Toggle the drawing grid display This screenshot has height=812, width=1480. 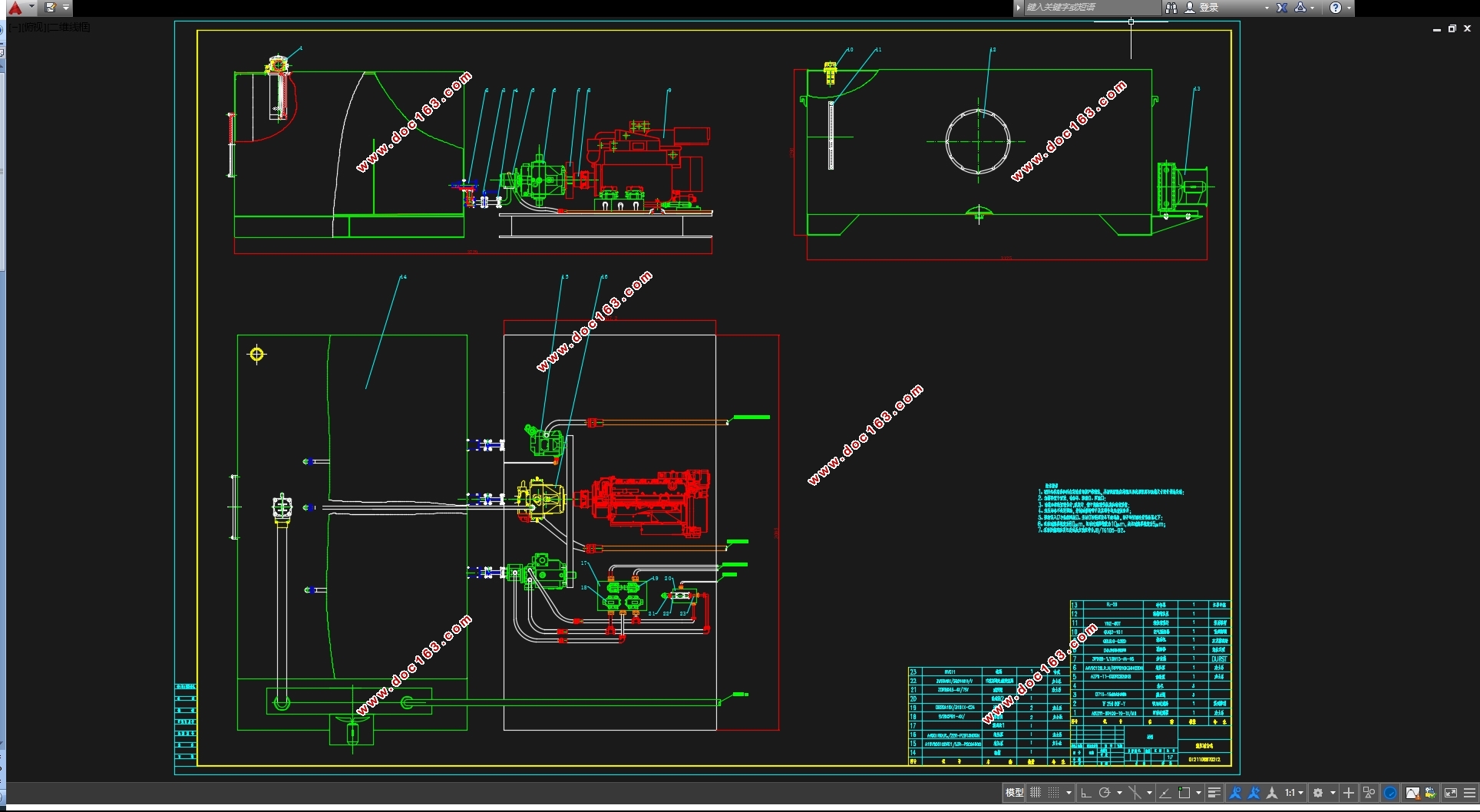1036,793
